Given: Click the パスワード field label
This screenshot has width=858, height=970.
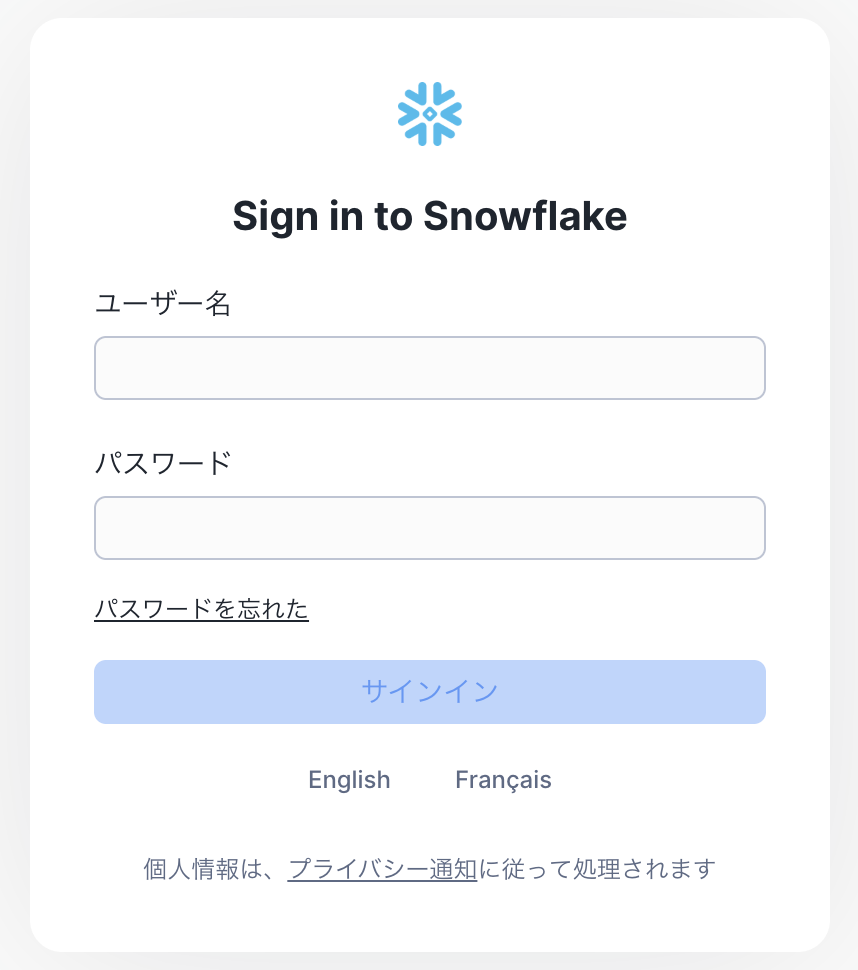Looking at the screenshot, I should click(x=163, y=464).
